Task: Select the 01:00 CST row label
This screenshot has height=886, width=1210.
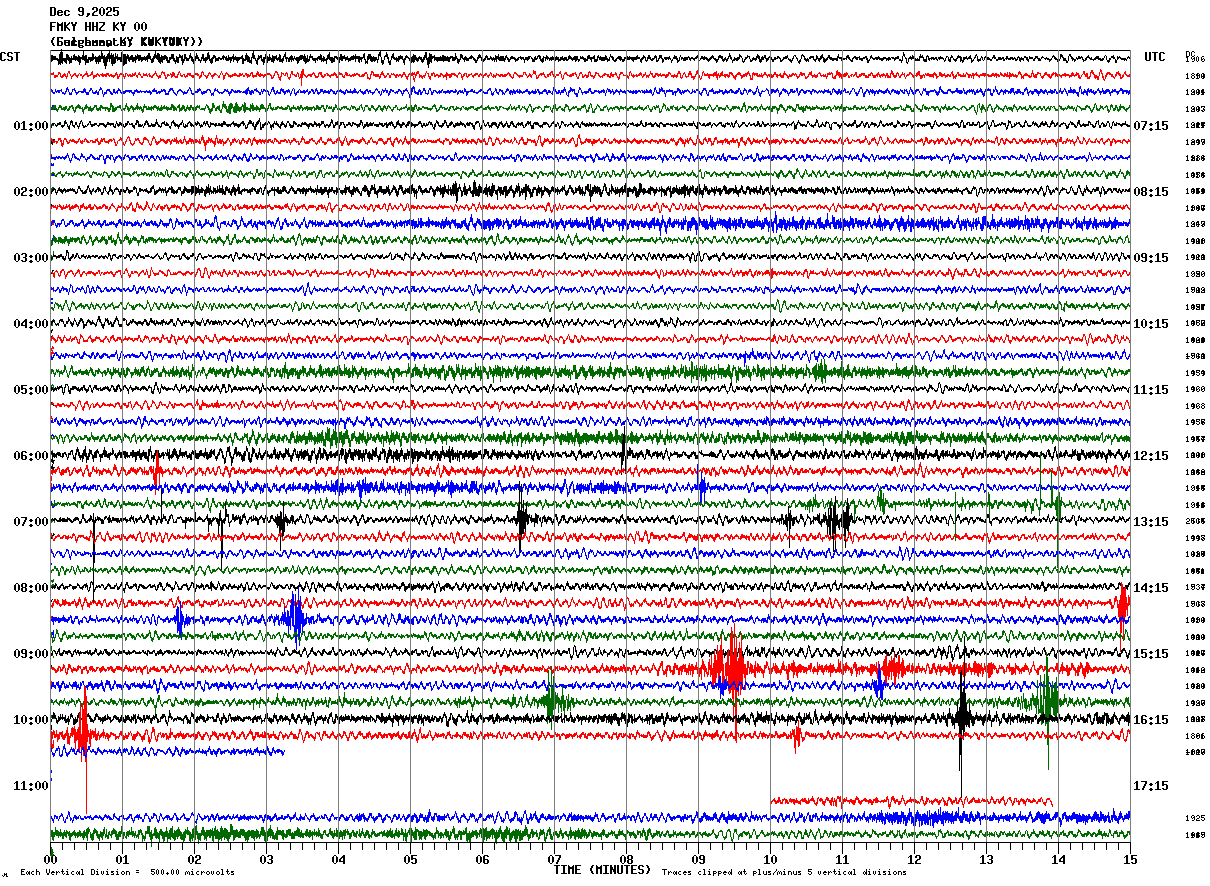Action: click(31, 126)
